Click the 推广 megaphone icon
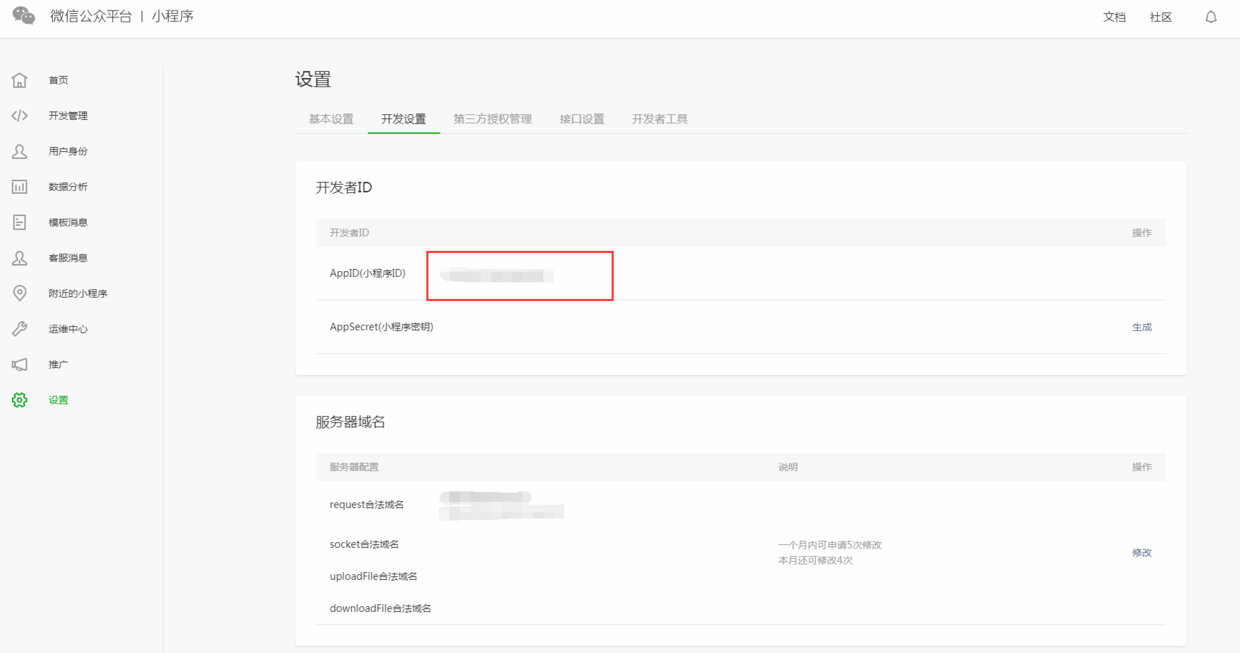Viewport: 1240px width, 653px height. coord(19,364)
